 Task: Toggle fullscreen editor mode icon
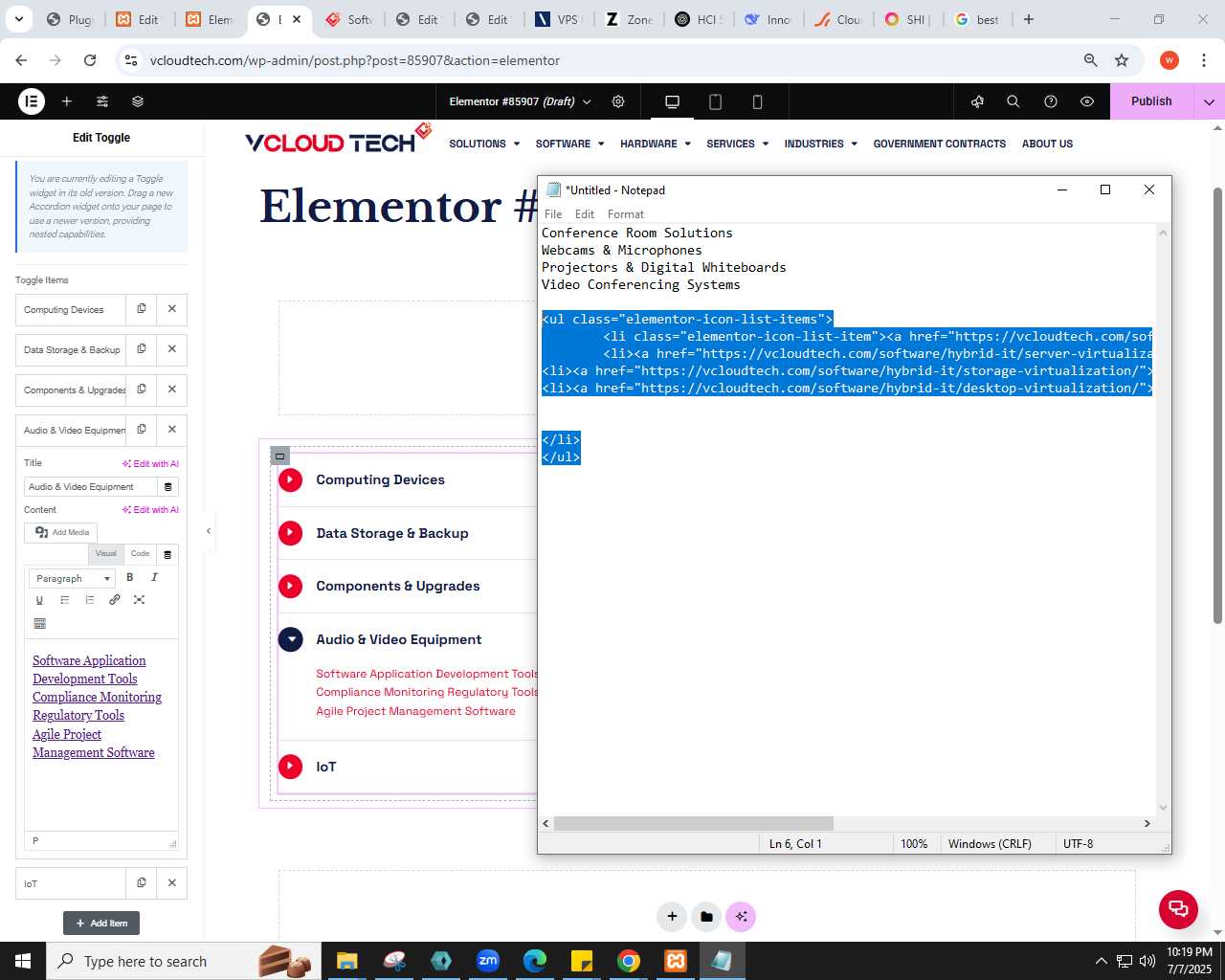pyautogui.click(x=139, y=600)
